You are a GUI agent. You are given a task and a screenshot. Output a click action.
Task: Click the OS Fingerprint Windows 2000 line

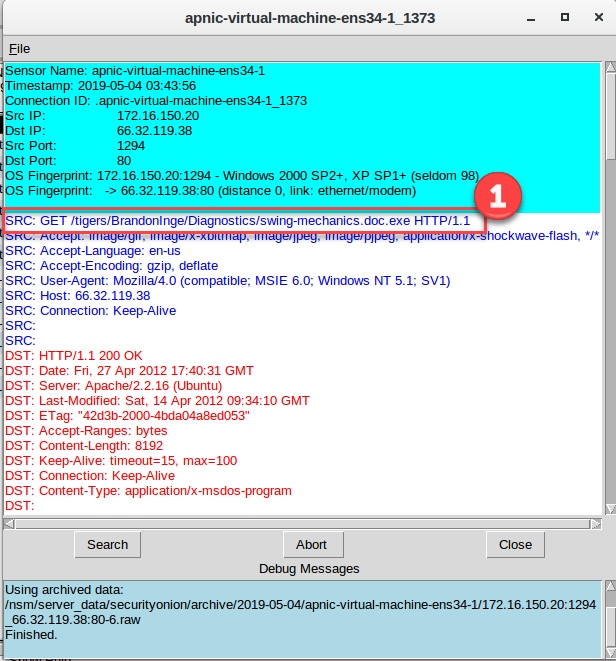[242, 176]
